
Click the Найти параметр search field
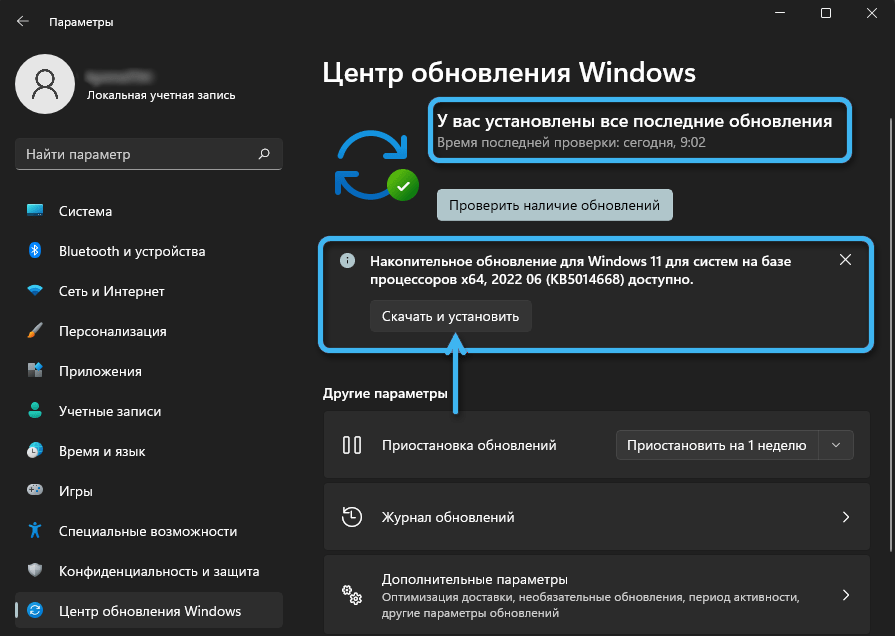pyautogui.click(x=135, y=154)
